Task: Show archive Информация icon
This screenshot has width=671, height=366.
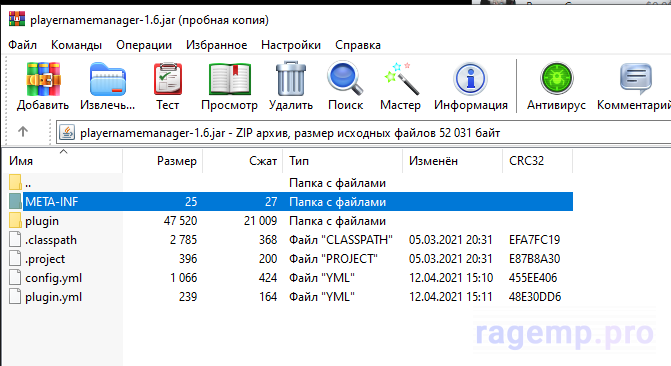Action: (x=470, y=79)
